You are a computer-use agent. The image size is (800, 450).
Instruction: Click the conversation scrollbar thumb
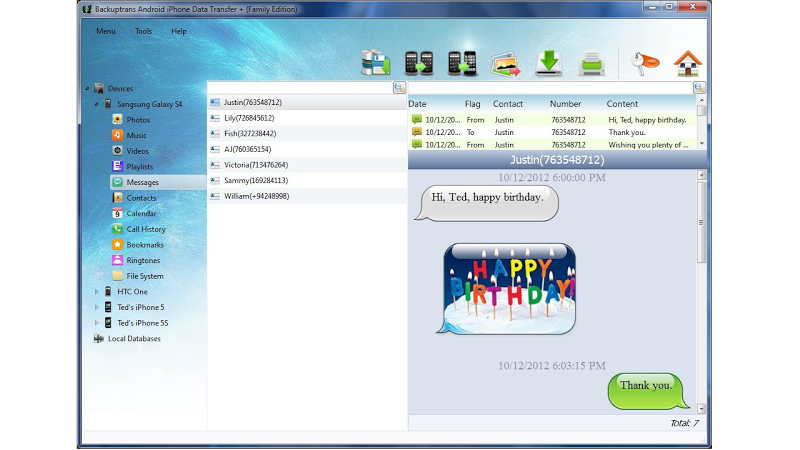point(702,222)
